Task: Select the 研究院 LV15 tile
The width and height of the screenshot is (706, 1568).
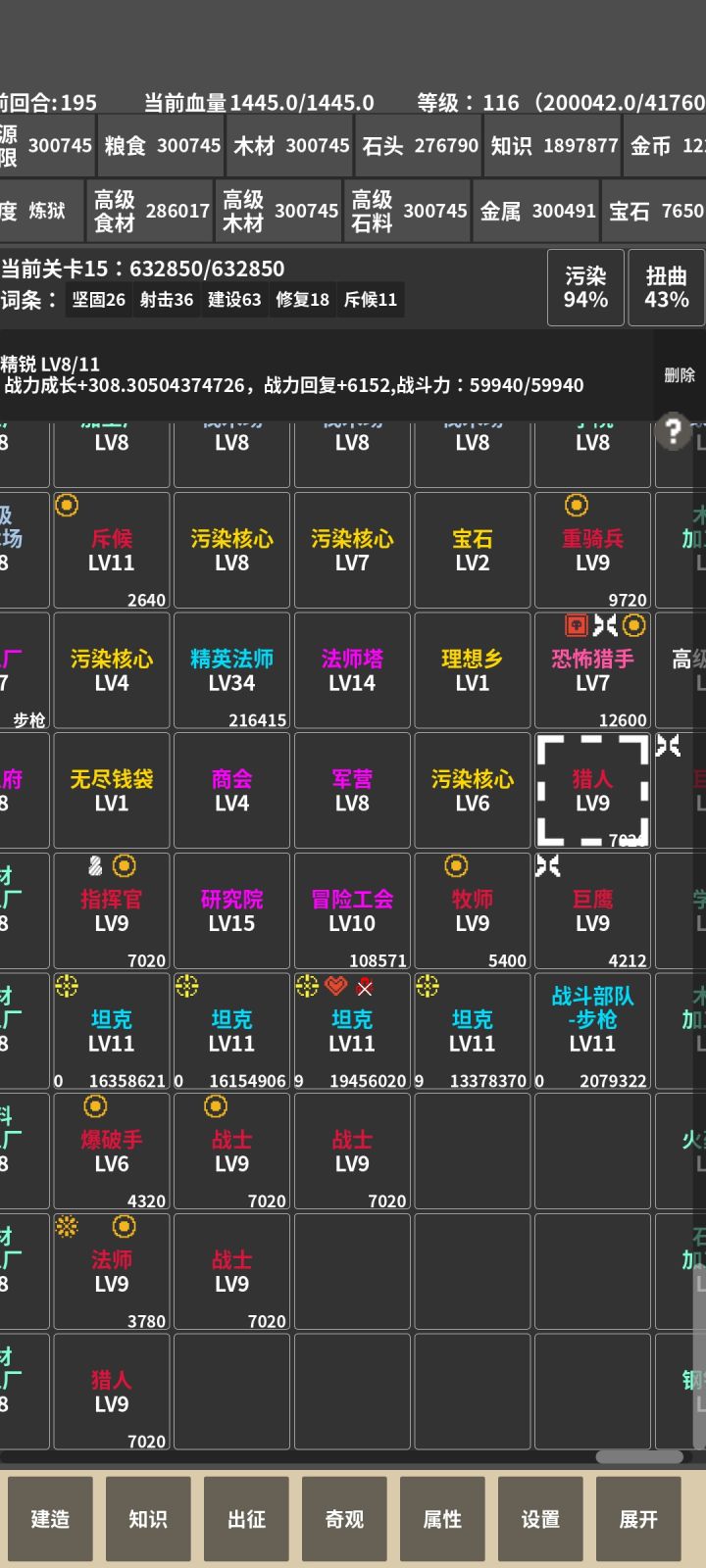Action: (x=231, y=911)
